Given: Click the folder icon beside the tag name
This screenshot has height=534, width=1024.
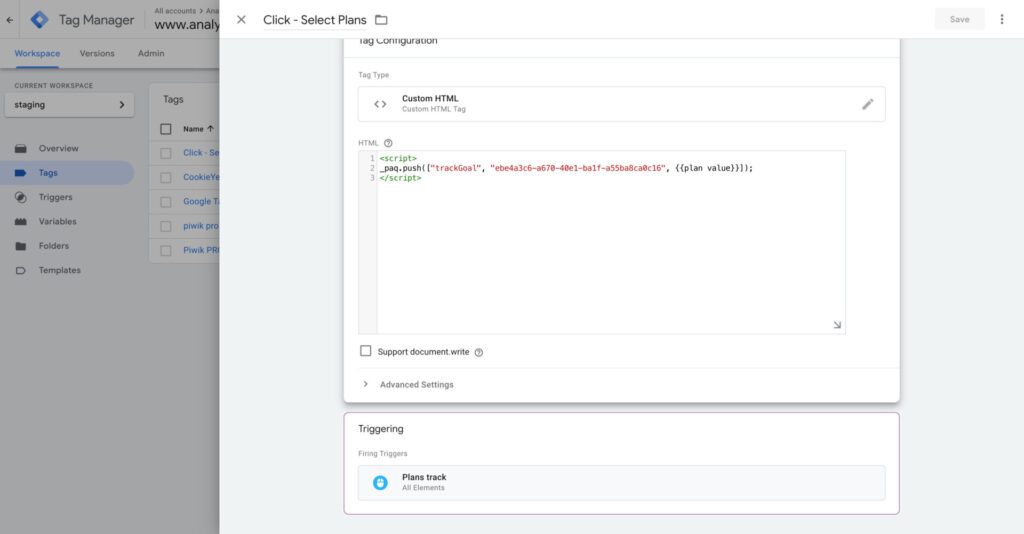Looking at the screenshot, I should [x=381, y=20].
